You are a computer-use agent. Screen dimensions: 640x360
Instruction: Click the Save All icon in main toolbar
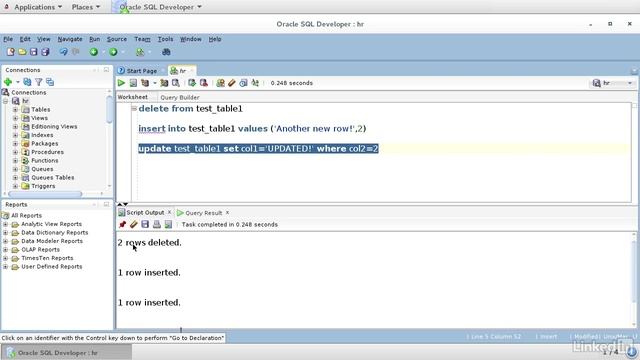(x=45, y=52)
